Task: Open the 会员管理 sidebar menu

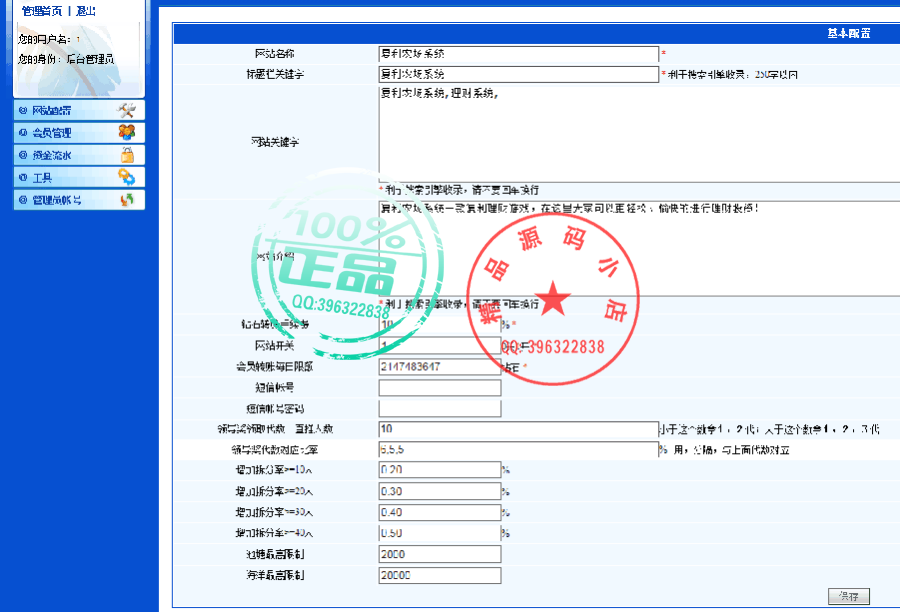Action: pos(79,133)
